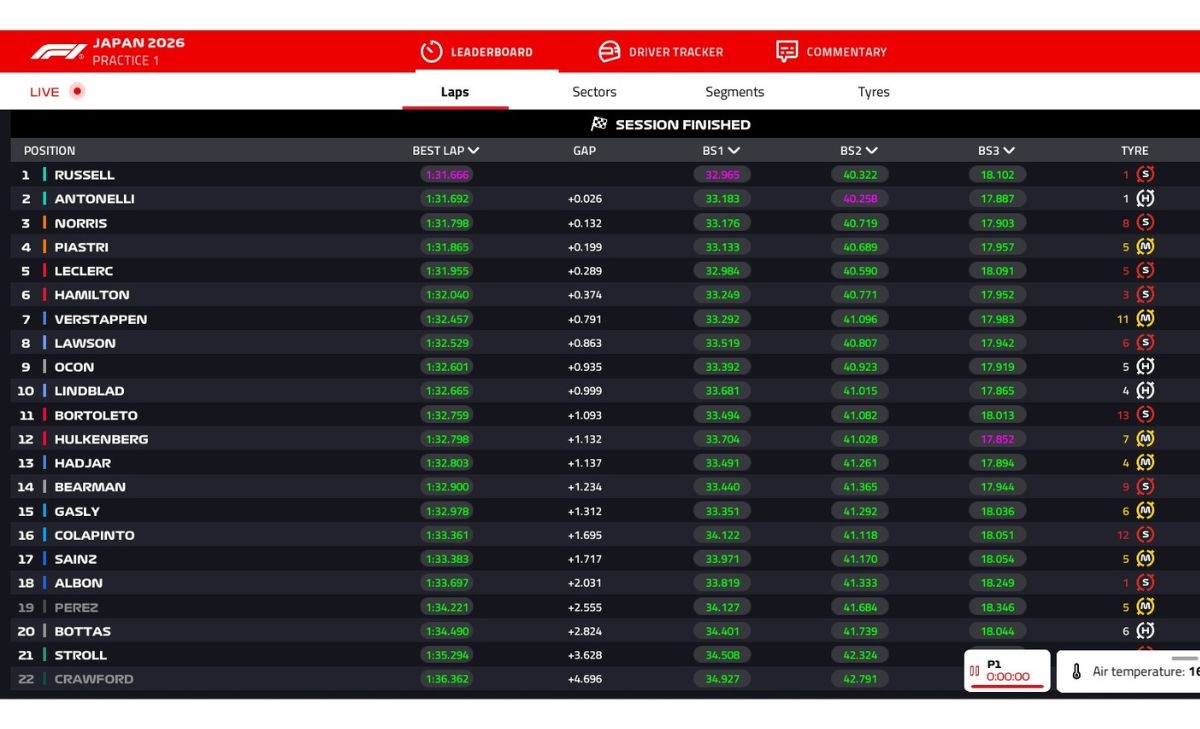
Task: Click the P1 session timer icon
Action: (975, 670)
